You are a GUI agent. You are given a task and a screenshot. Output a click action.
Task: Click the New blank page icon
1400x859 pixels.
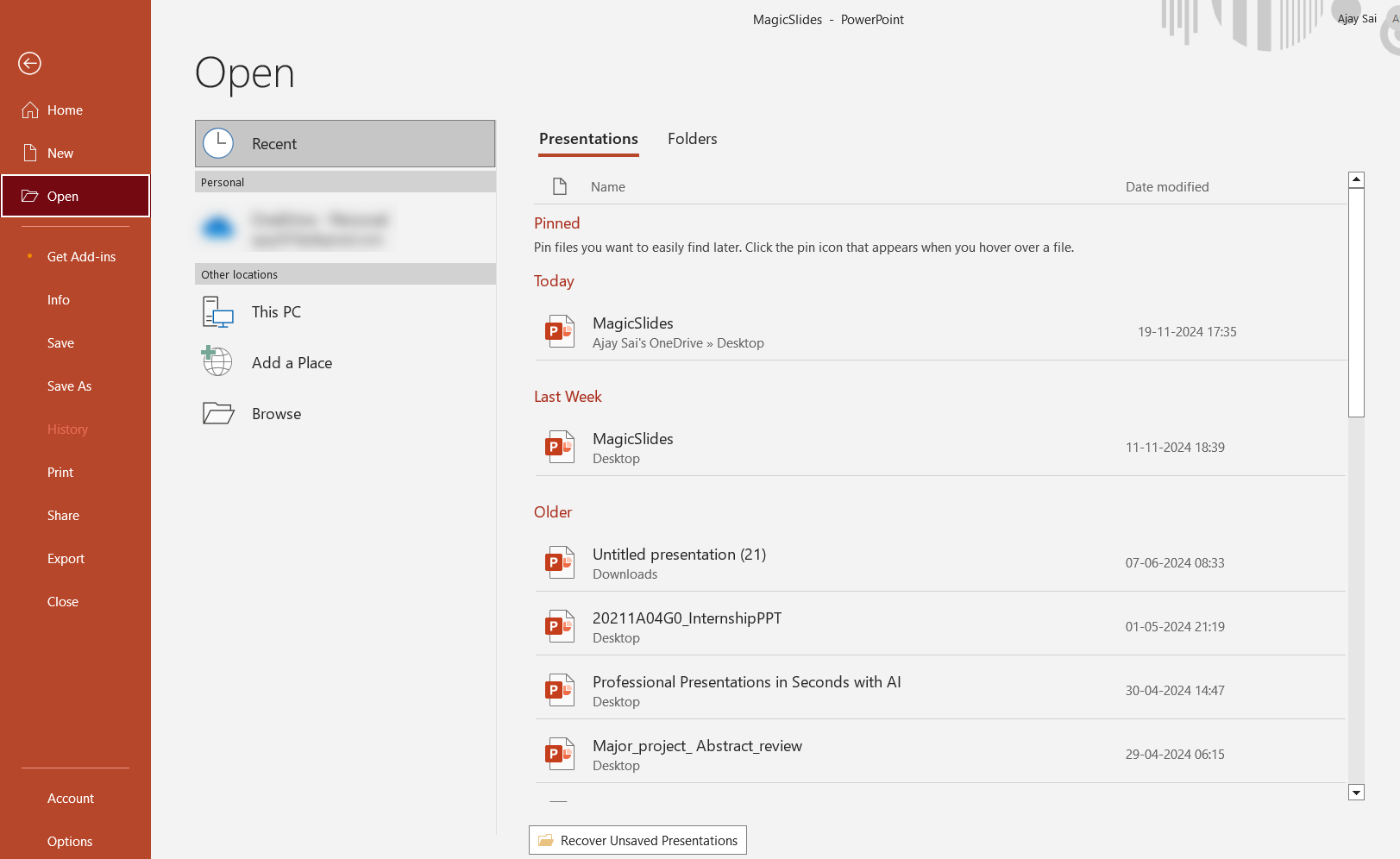(30, 154)
